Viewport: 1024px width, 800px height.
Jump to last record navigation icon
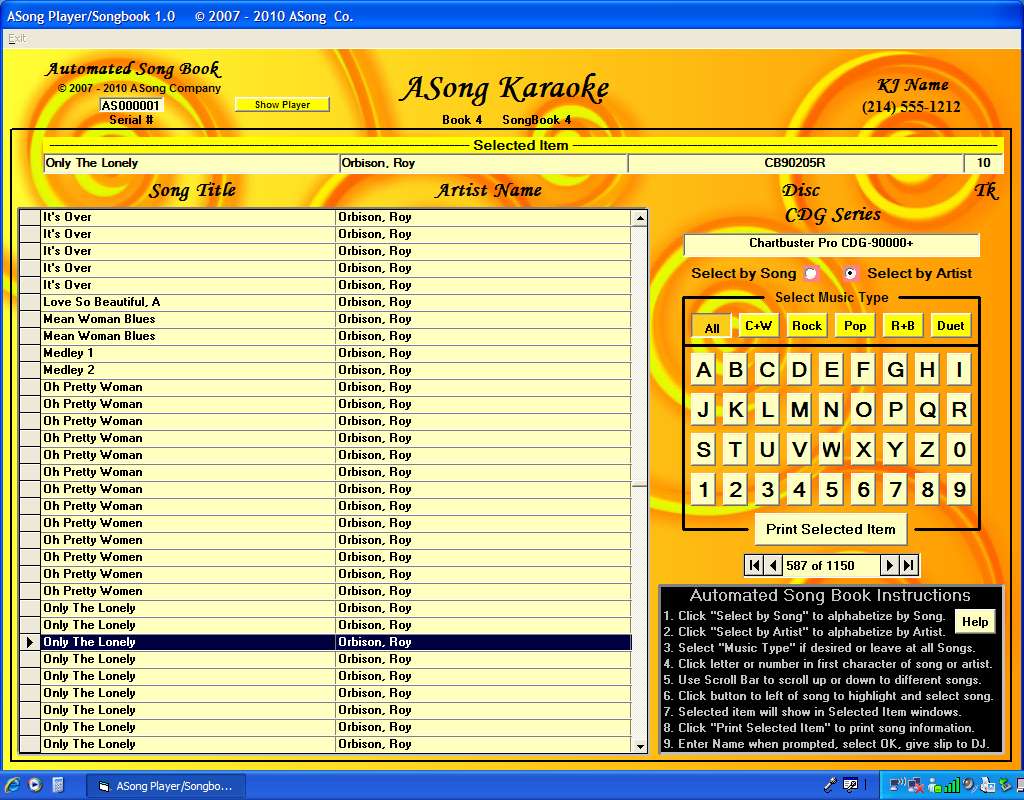(908, 566)
